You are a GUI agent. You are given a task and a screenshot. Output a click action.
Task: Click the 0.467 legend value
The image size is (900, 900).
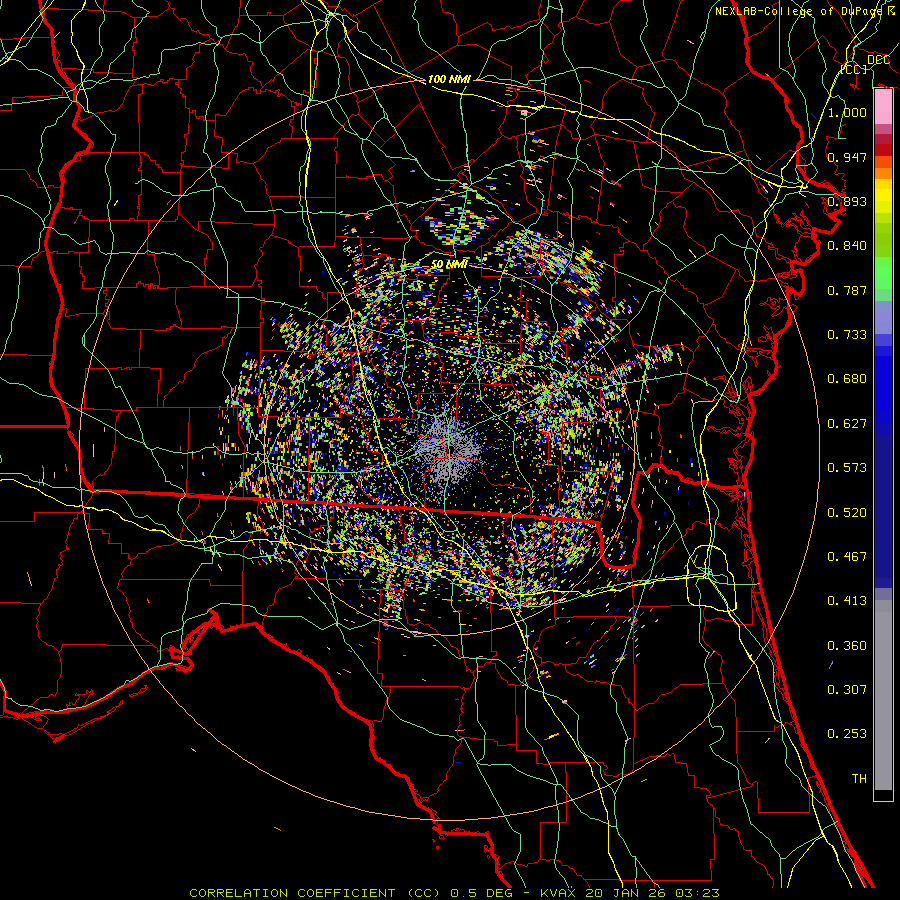click(x=847, y=557)
